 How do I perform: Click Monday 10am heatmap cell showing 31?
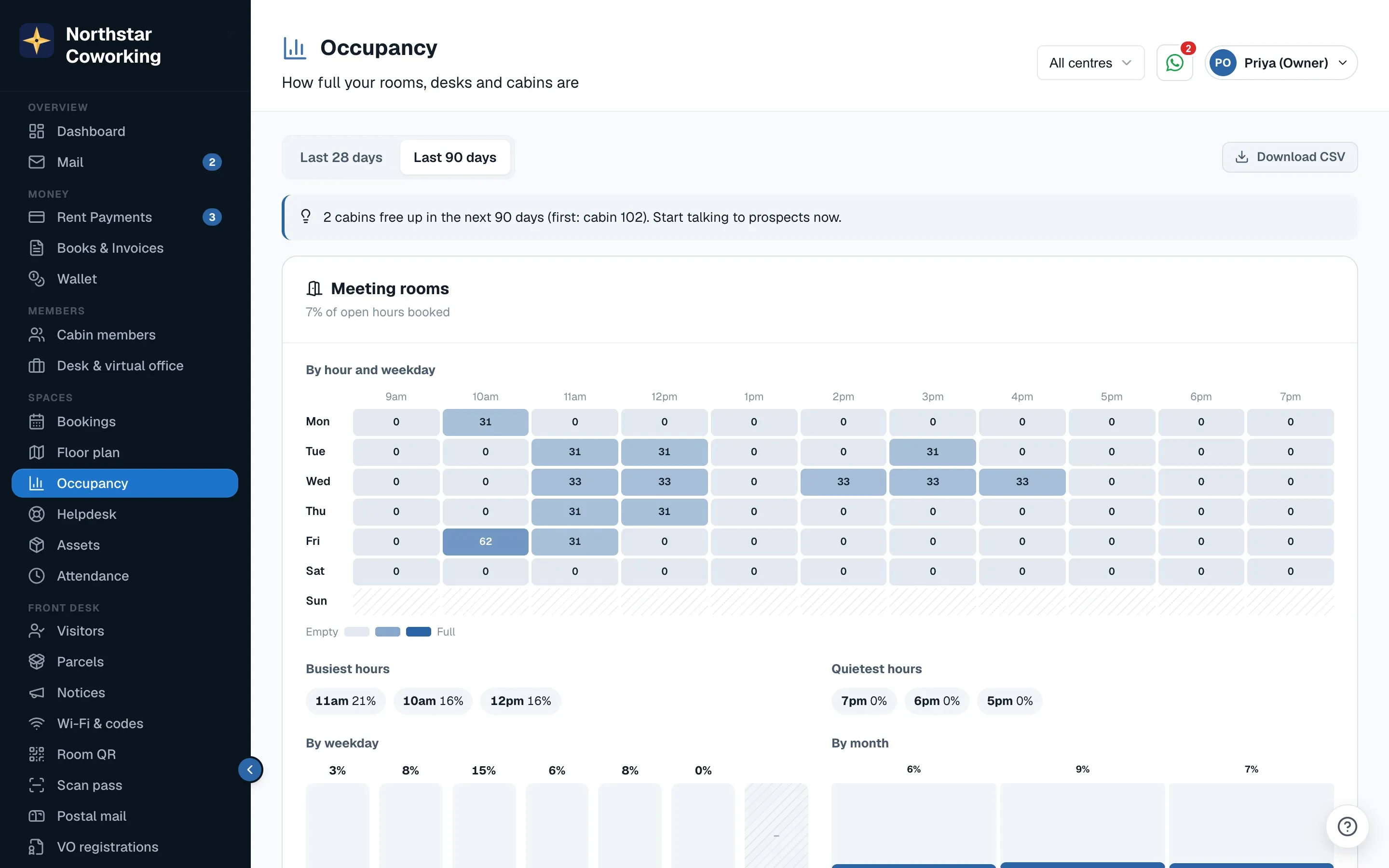pos(486,422)
